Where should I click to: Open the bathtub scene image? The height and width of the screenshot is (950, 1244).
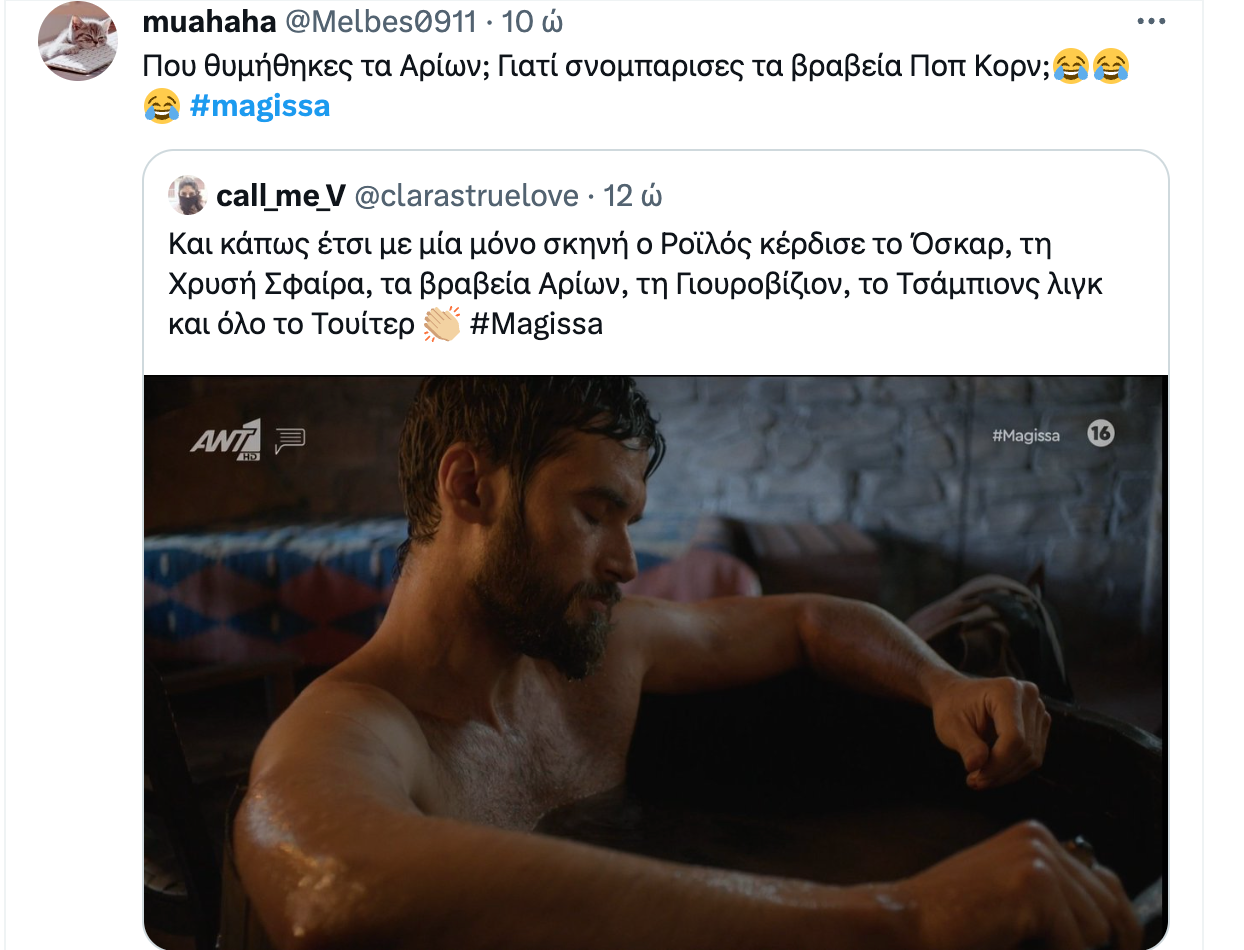655,662
